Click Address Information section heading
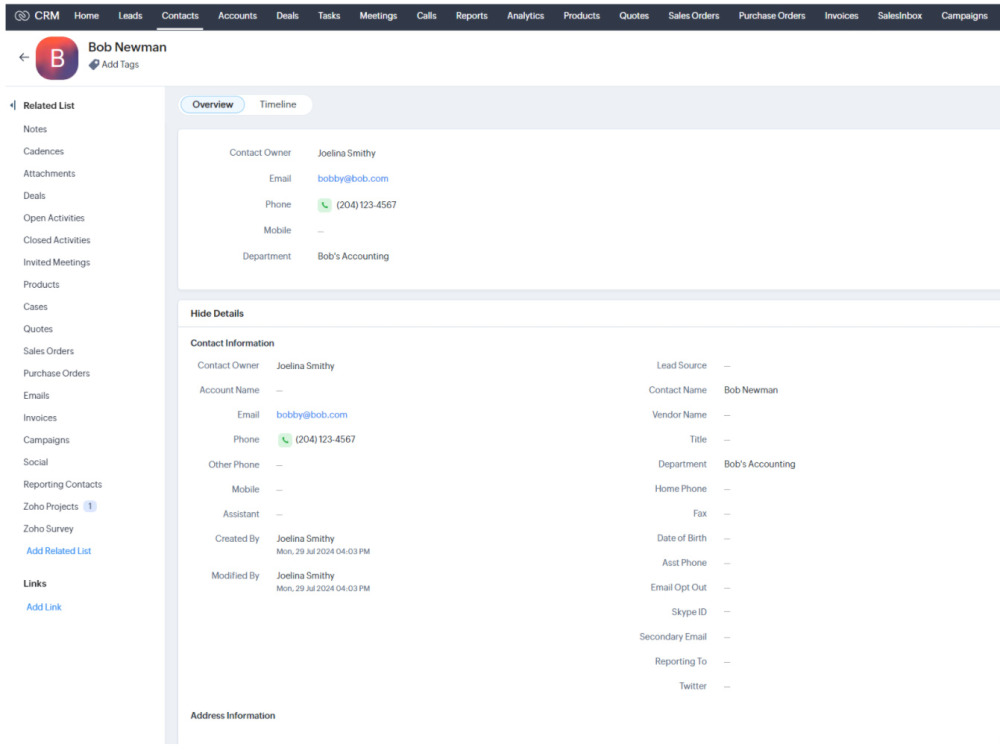Screen dimensions: 1000x750 point(233,716)
